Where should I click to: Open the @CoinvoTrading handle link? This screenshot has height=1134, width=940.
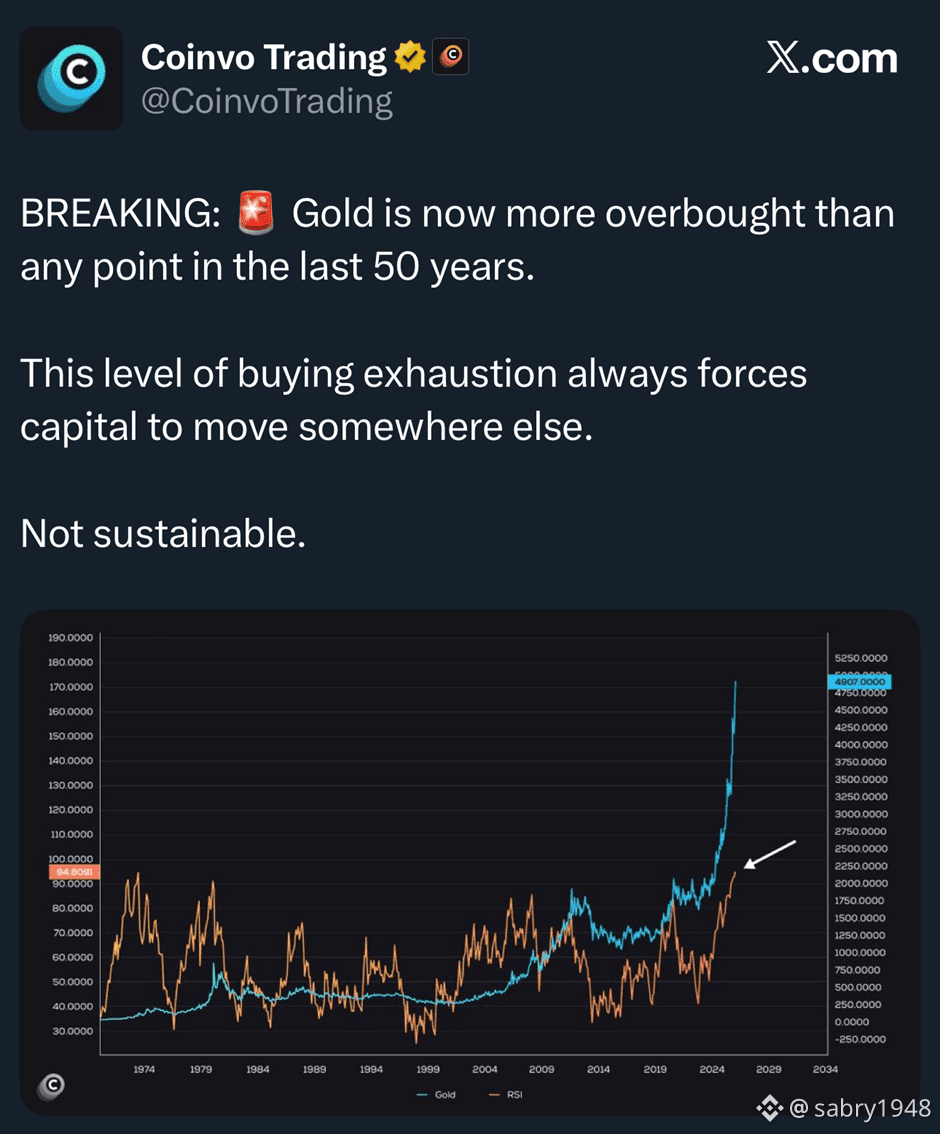point(267,102)
